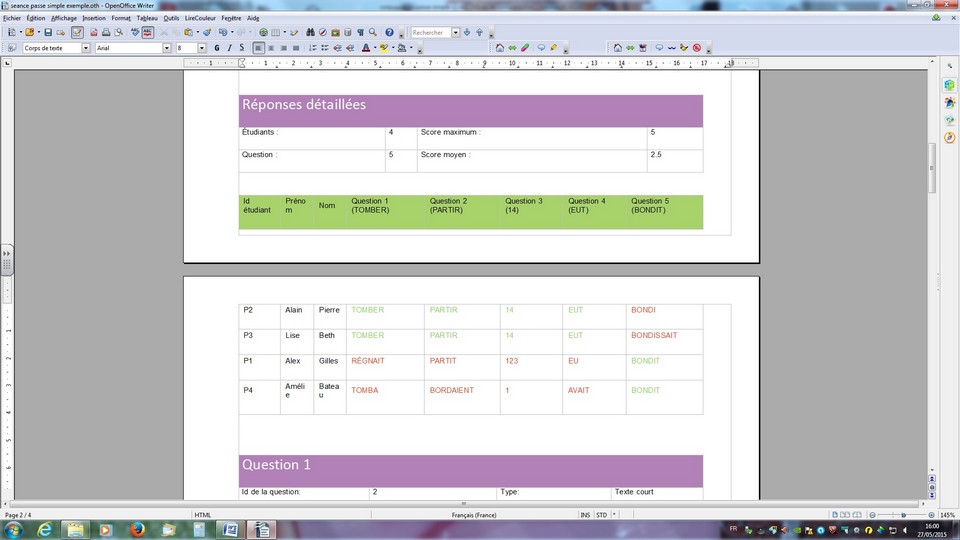Open the paragraph style 'Corps de texte' dropdown
The width and height of the screenshot is (960, 540).
coord(85,47)
